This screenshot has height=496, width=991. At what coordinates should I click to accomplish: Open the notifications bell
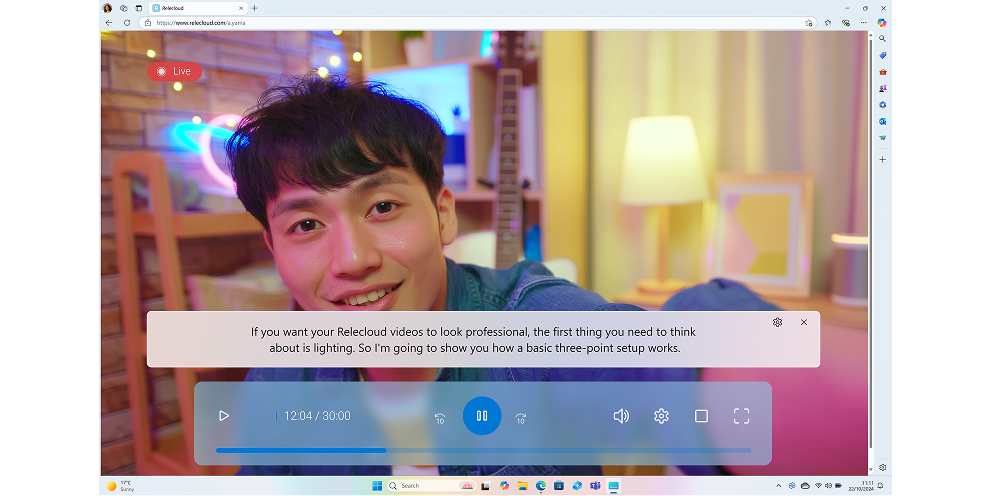pos(880,486)
